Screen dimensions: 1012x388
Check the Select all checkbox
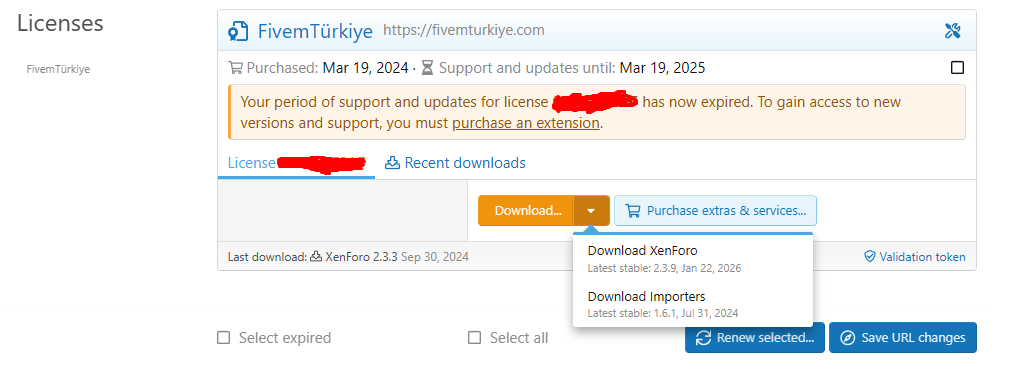coord(474,338)
